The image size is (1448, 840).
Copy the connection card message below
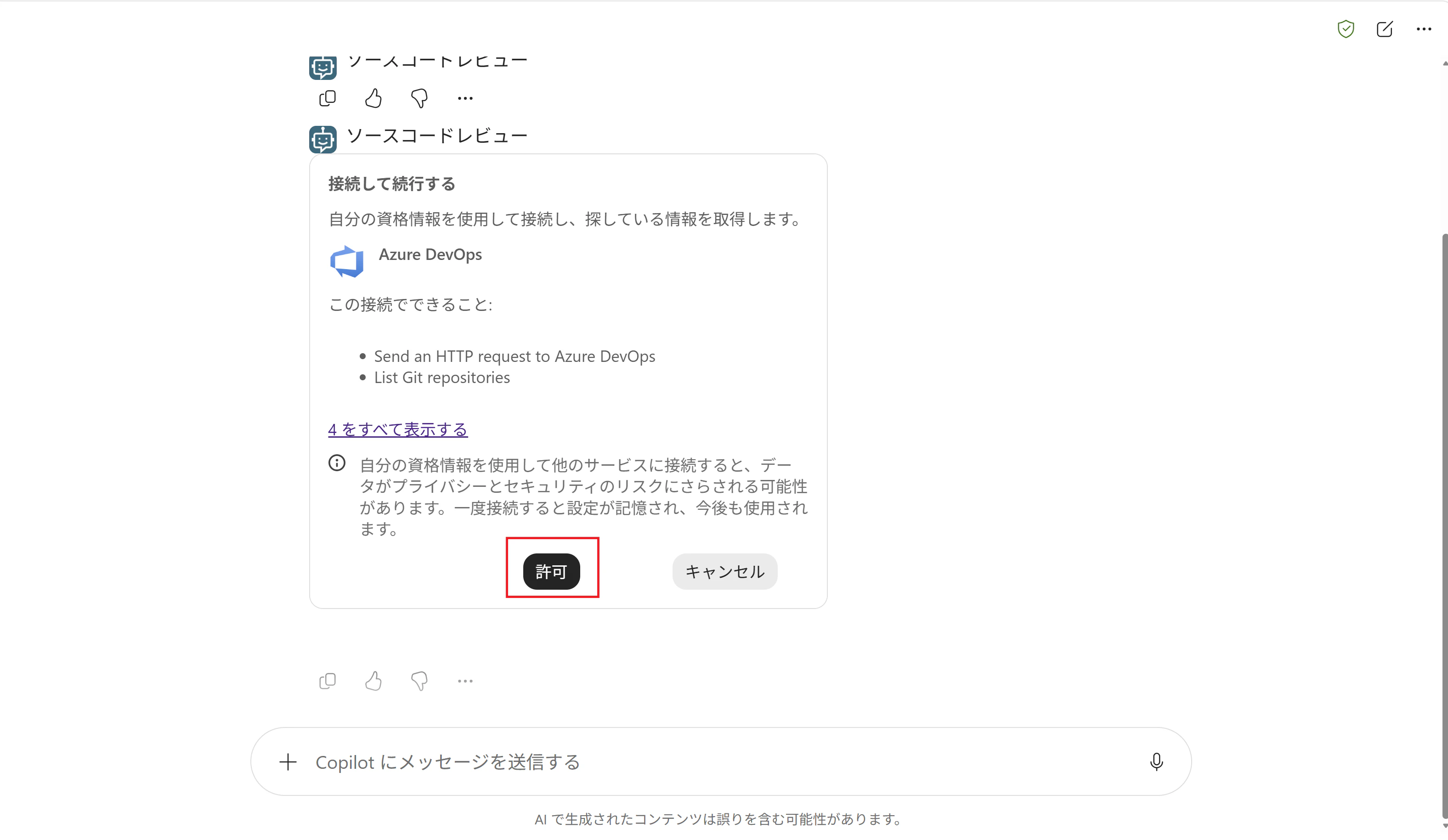coord(328,681)
